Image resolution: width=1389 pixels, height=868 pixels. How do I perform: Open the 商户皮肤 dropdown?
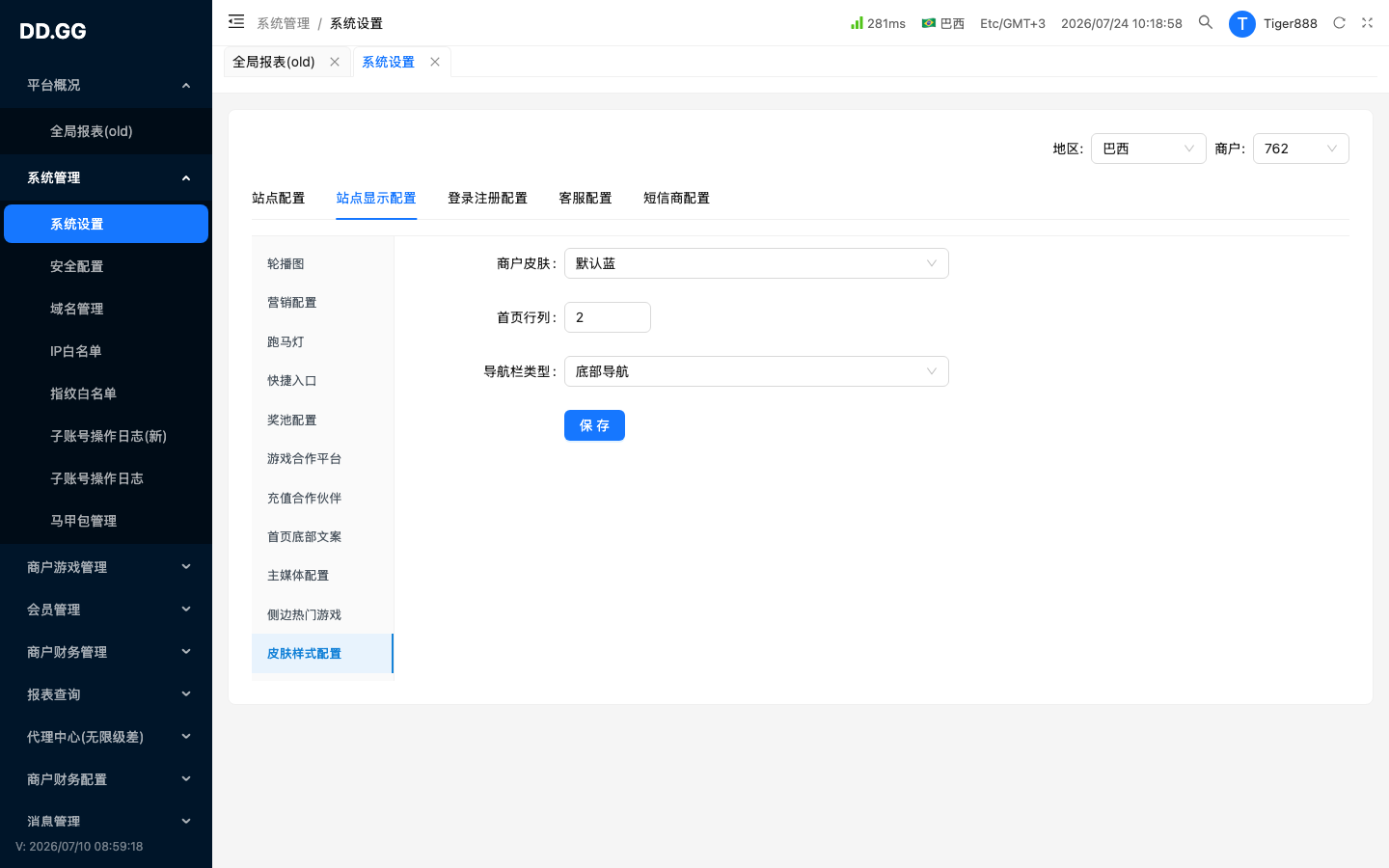click(x=756, y=263)
